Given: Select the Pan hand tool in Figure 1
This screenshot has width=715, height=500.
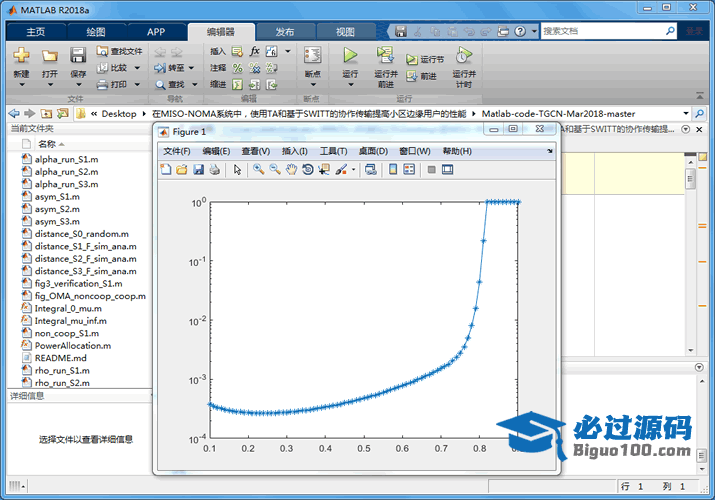Looking at the screenshot, I should pos(291,170).
